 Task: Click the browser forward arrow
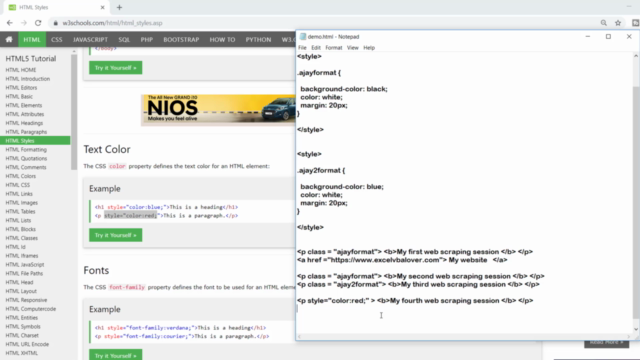[x=24, y=23]
